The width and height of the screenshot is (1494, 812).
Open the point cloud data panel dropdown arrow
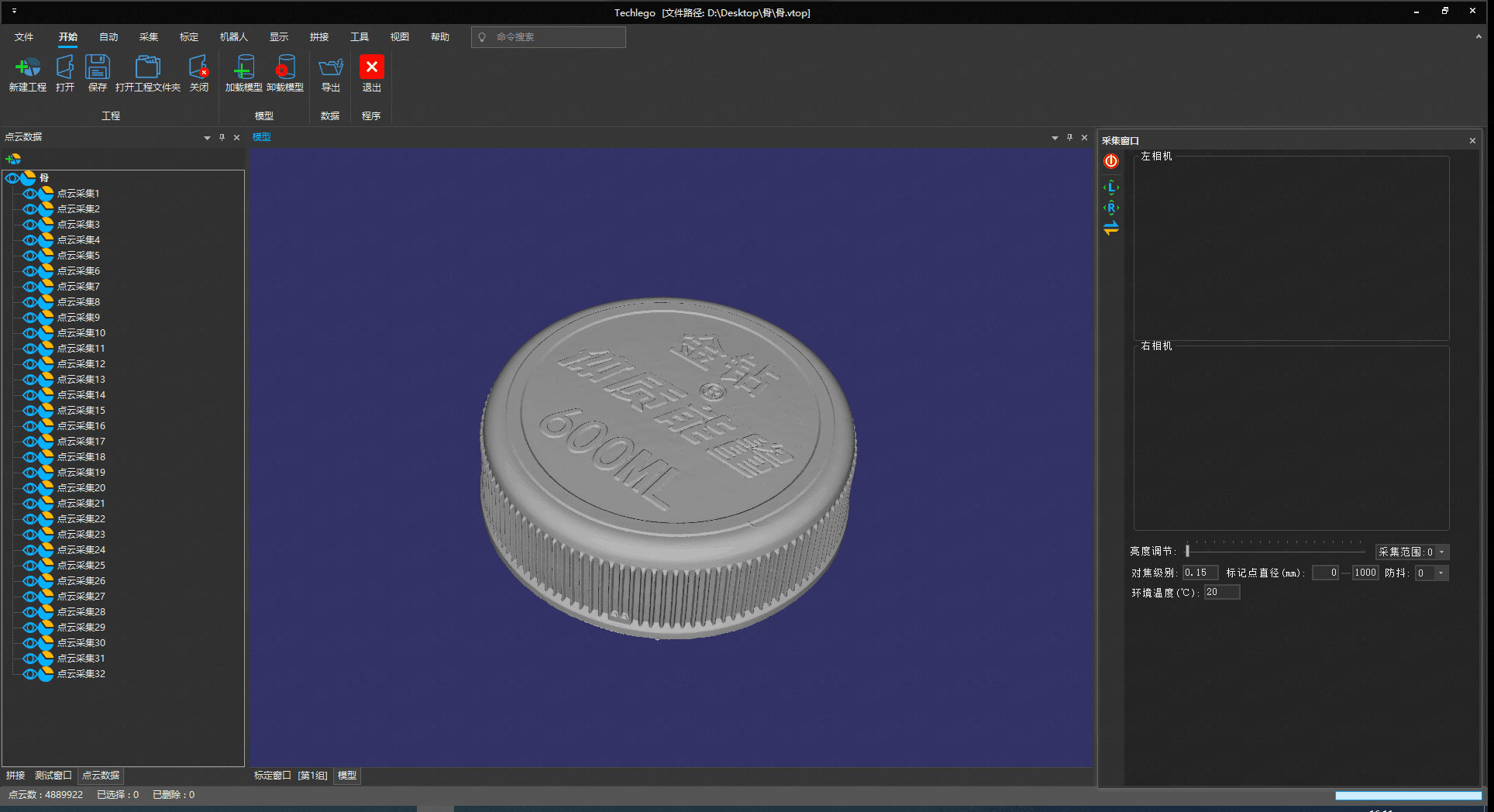[207, 138]
